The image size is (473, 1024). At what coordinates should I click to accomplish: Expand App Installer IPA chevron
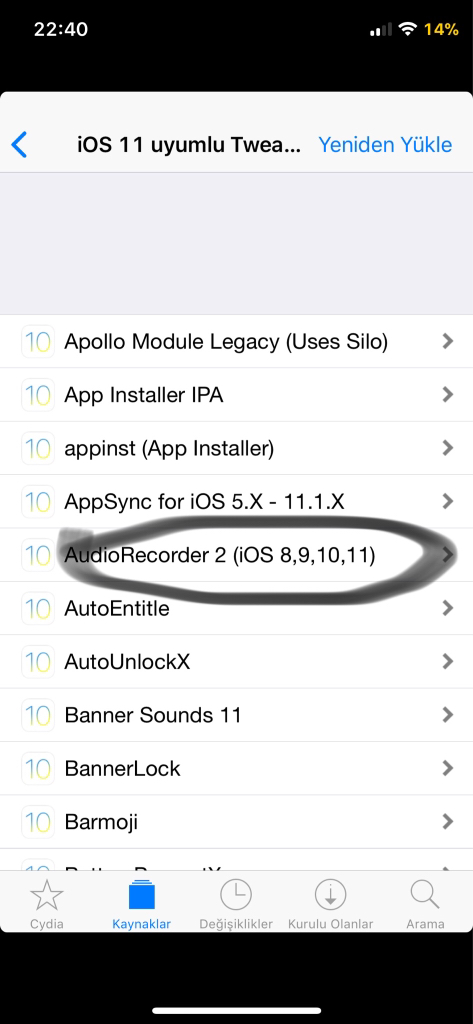pos(448,394)
